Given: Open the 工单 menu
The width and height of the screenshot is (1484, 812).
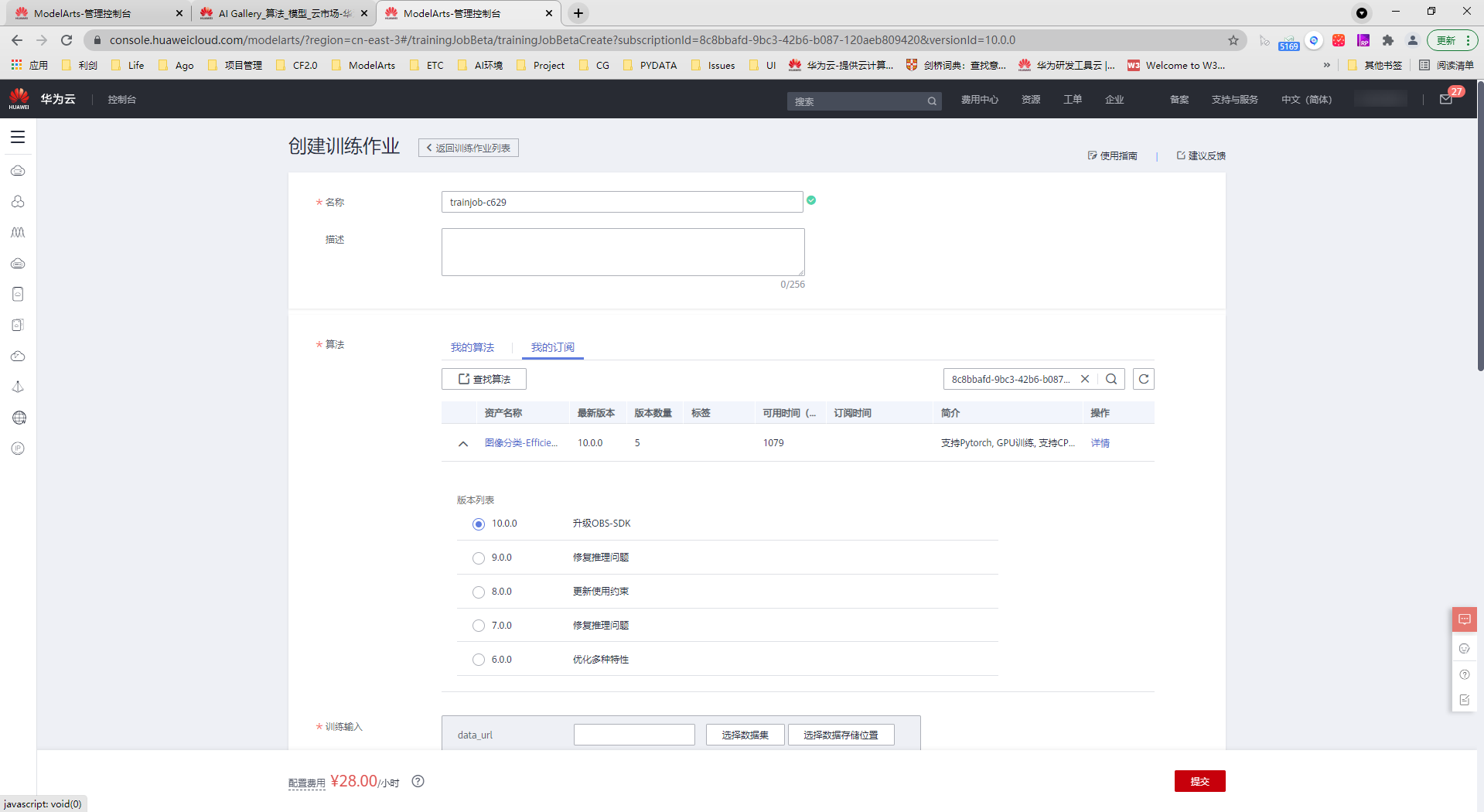Looking at the screenshot, I should click(x=1073, y=100).
